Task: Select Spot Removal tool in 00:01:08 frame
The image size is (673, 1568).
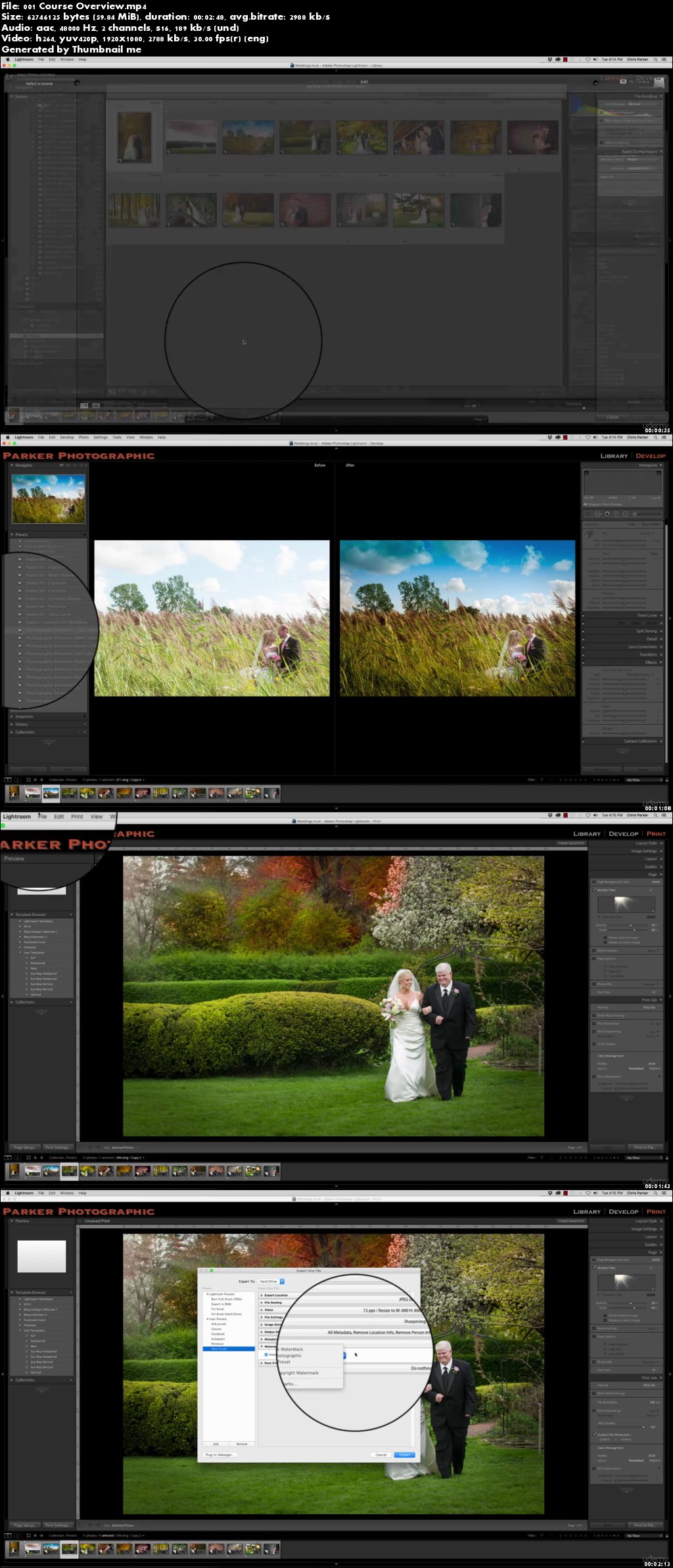Action: pos(597,514)
